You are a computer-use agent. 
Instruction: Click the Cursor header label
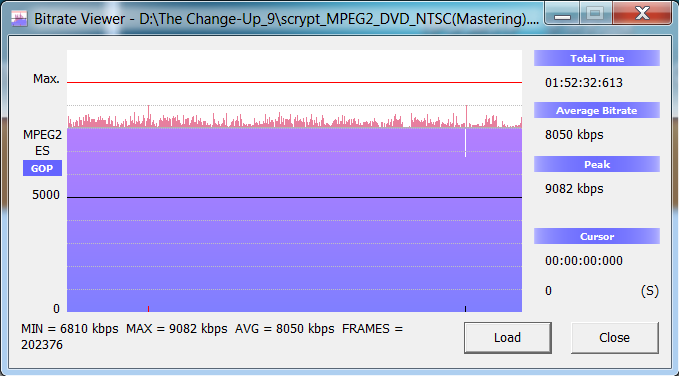click(x=597, y=237)
